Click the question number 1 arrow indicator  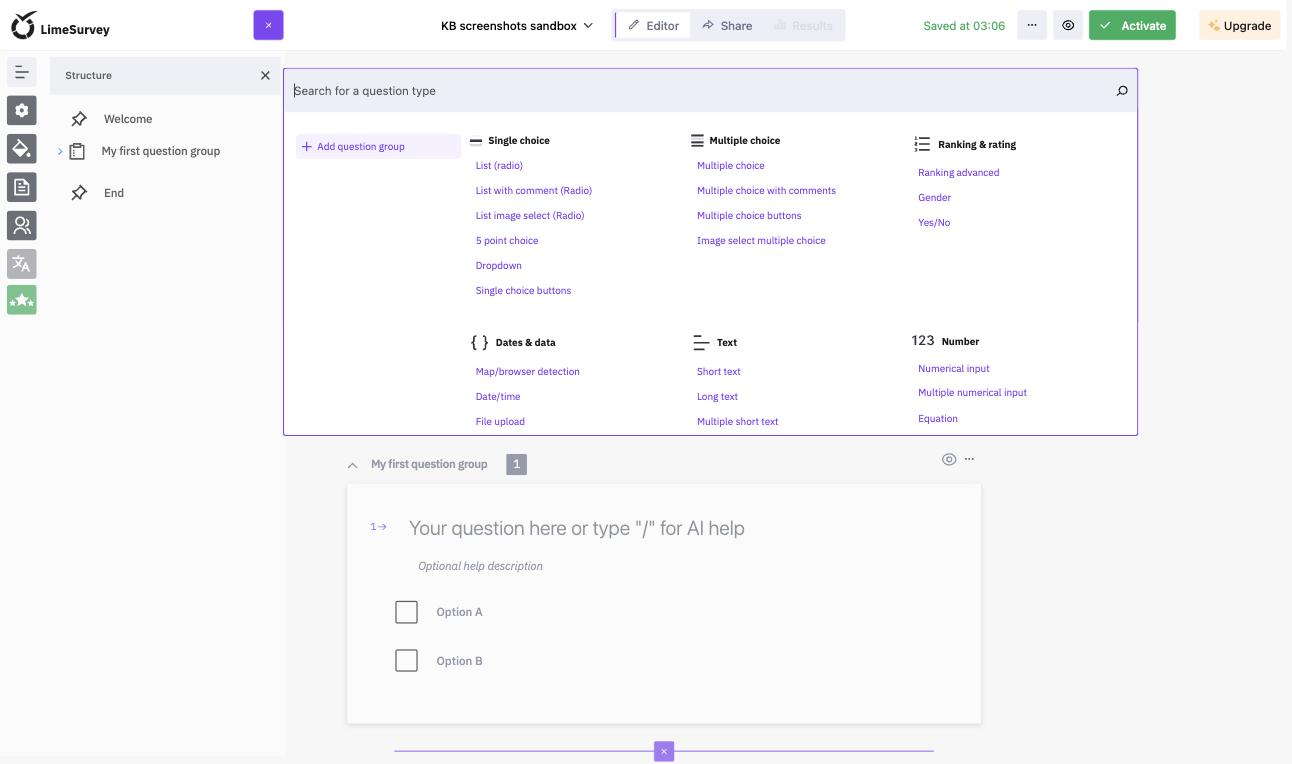[x=378, y=527]
